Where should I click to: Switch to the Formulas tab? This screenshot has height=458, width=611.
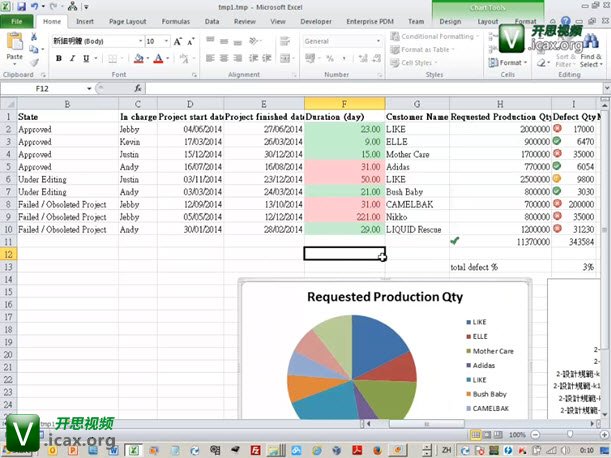pyautogui.click(x=176, y=21)
